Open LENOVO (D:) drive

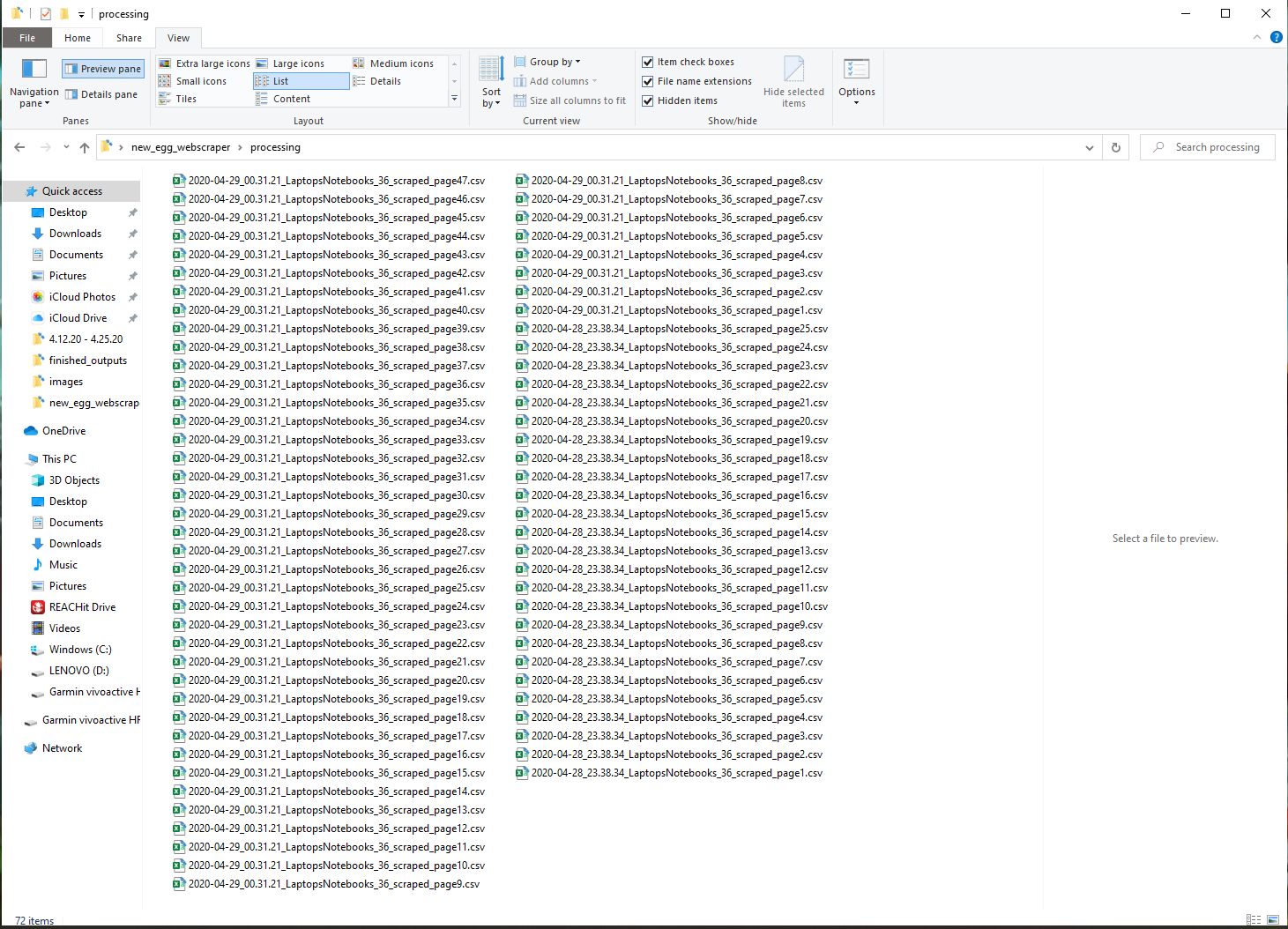click(x=78, y=671)
